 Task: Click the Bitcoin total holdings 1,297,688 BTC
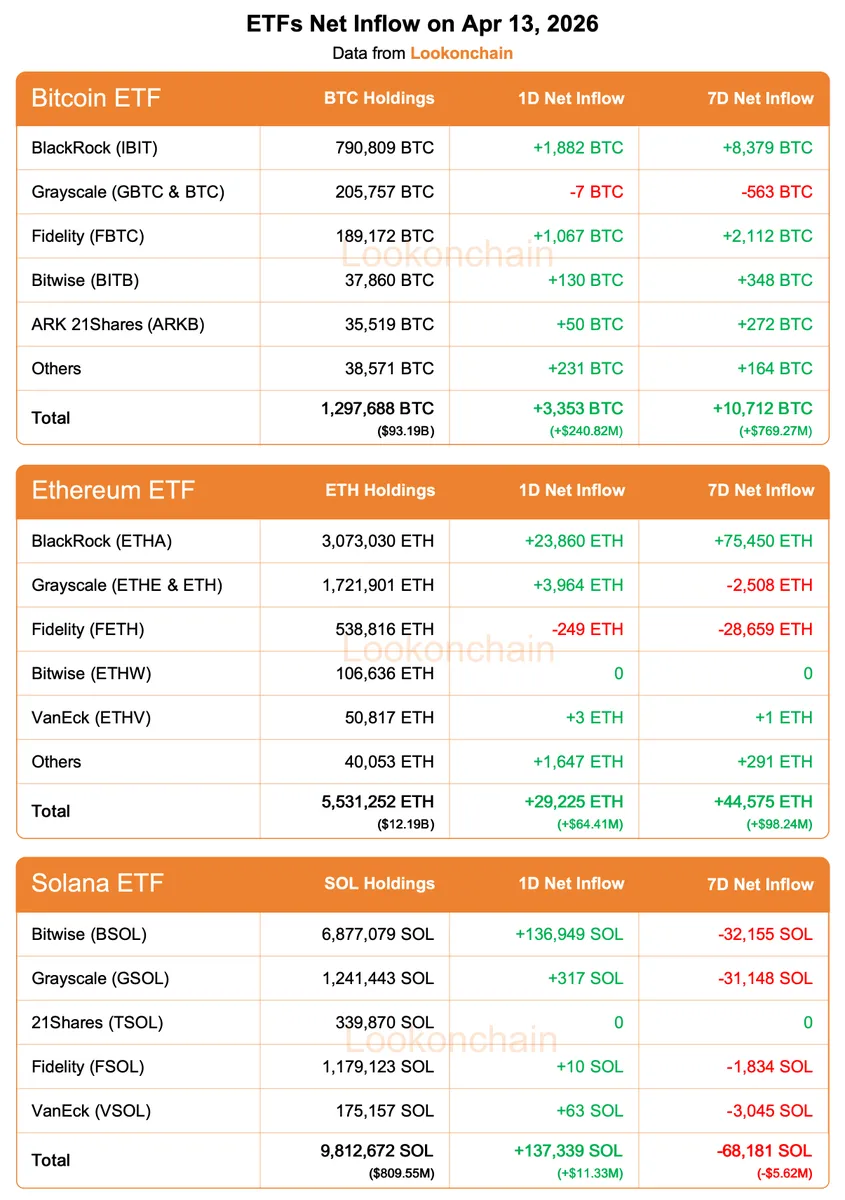pos(378,409)
